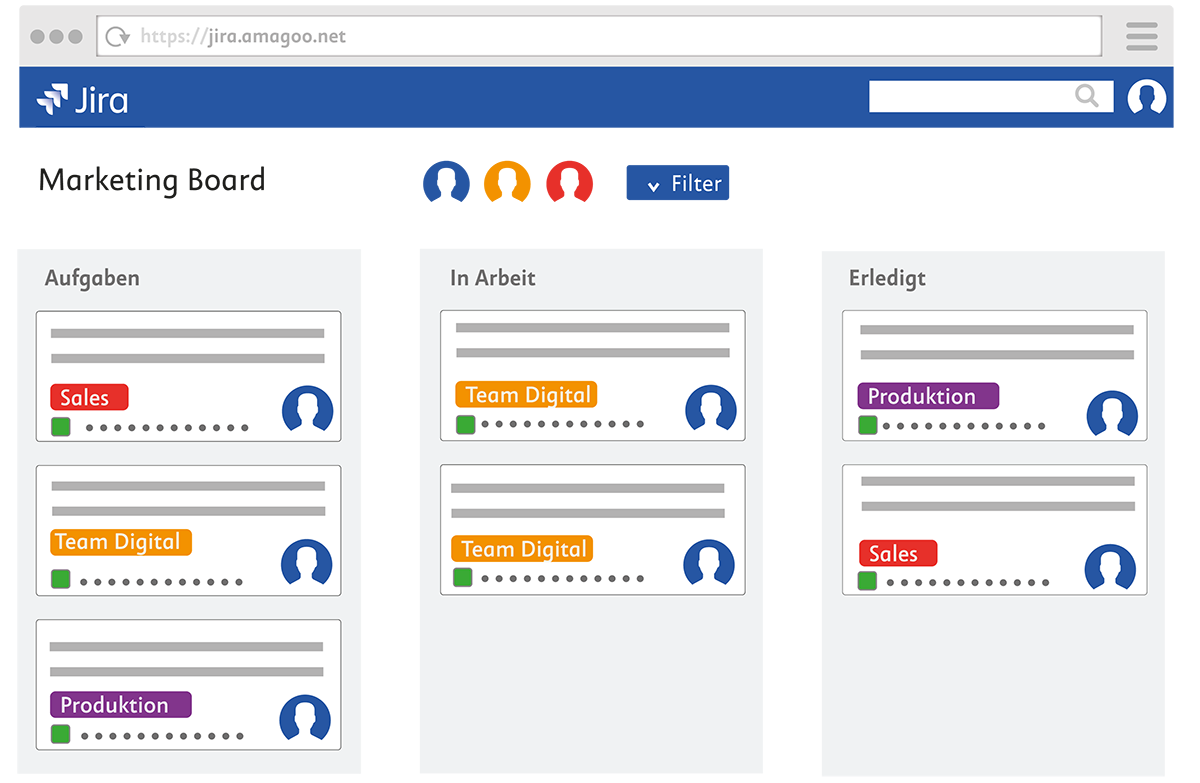1200x783 pixels.
Task: Select the blue team member avatar
Action: [446, 182]
